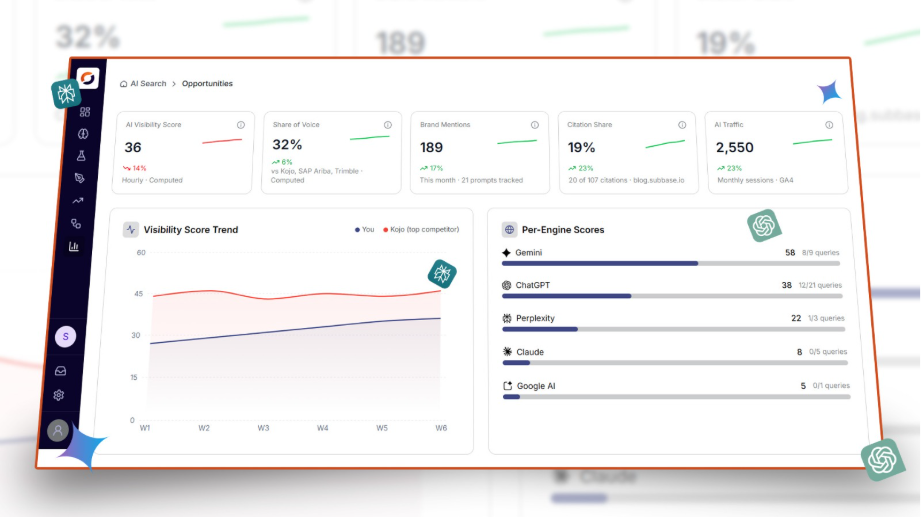Screen dimensions: 921x517
Task: Show info for AI Visibility Score card
Action: pyautogui.click(x=241, y=125)
